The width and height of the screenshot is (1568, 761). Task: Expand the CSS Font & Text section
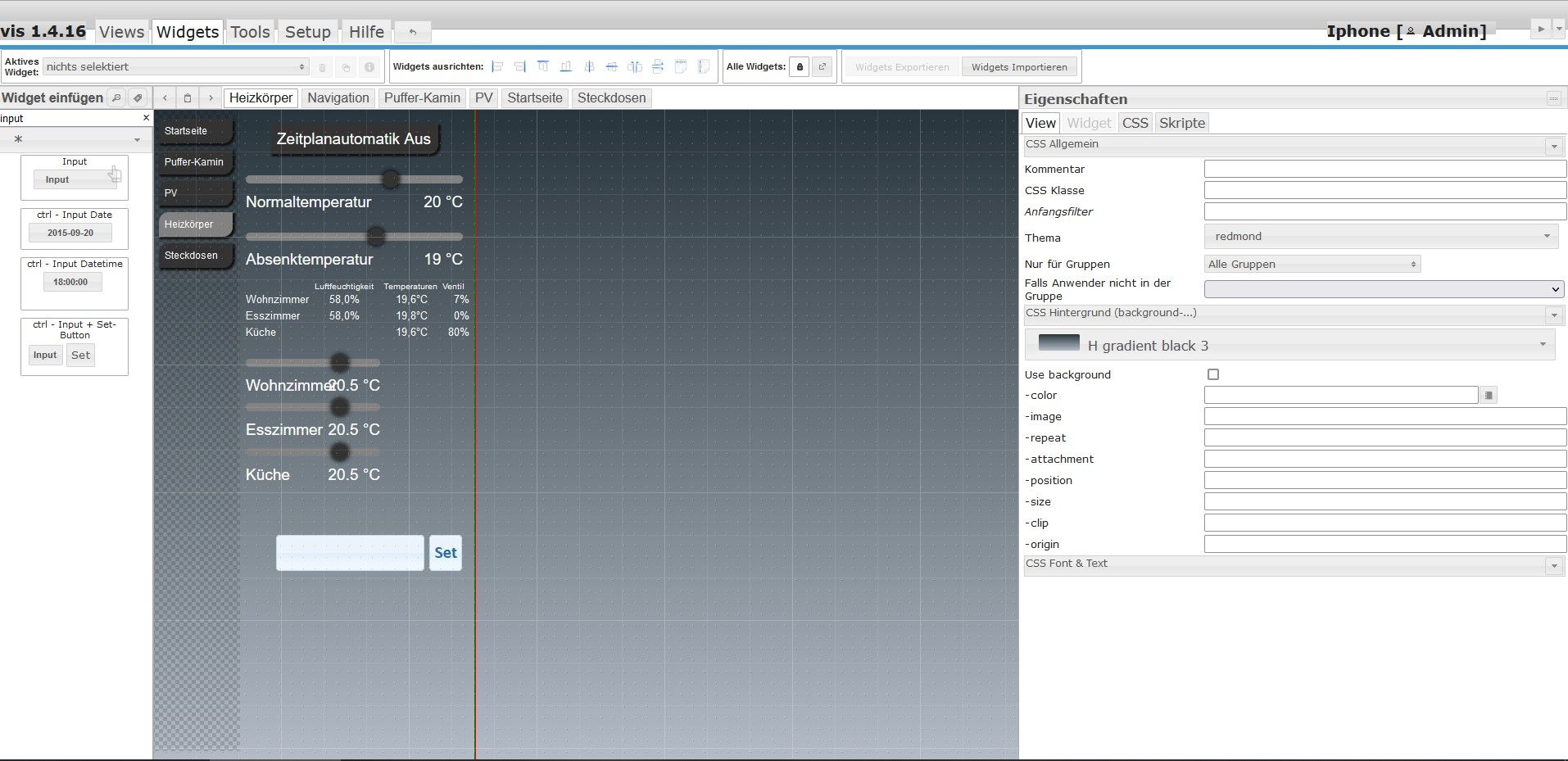coord(1553,566)
